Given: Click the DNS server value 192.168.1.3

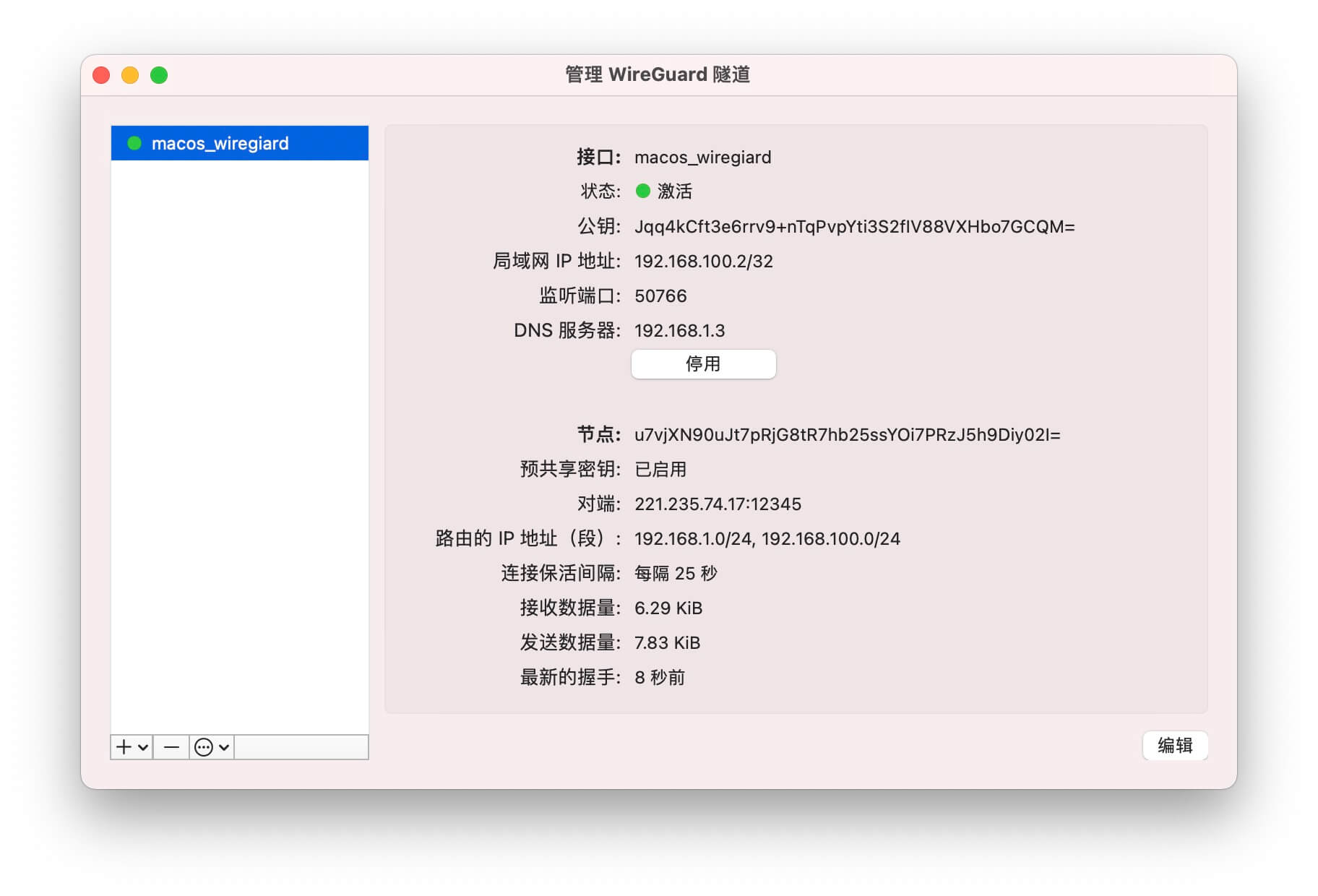Looking at the screenshot, I should point(679,331).
